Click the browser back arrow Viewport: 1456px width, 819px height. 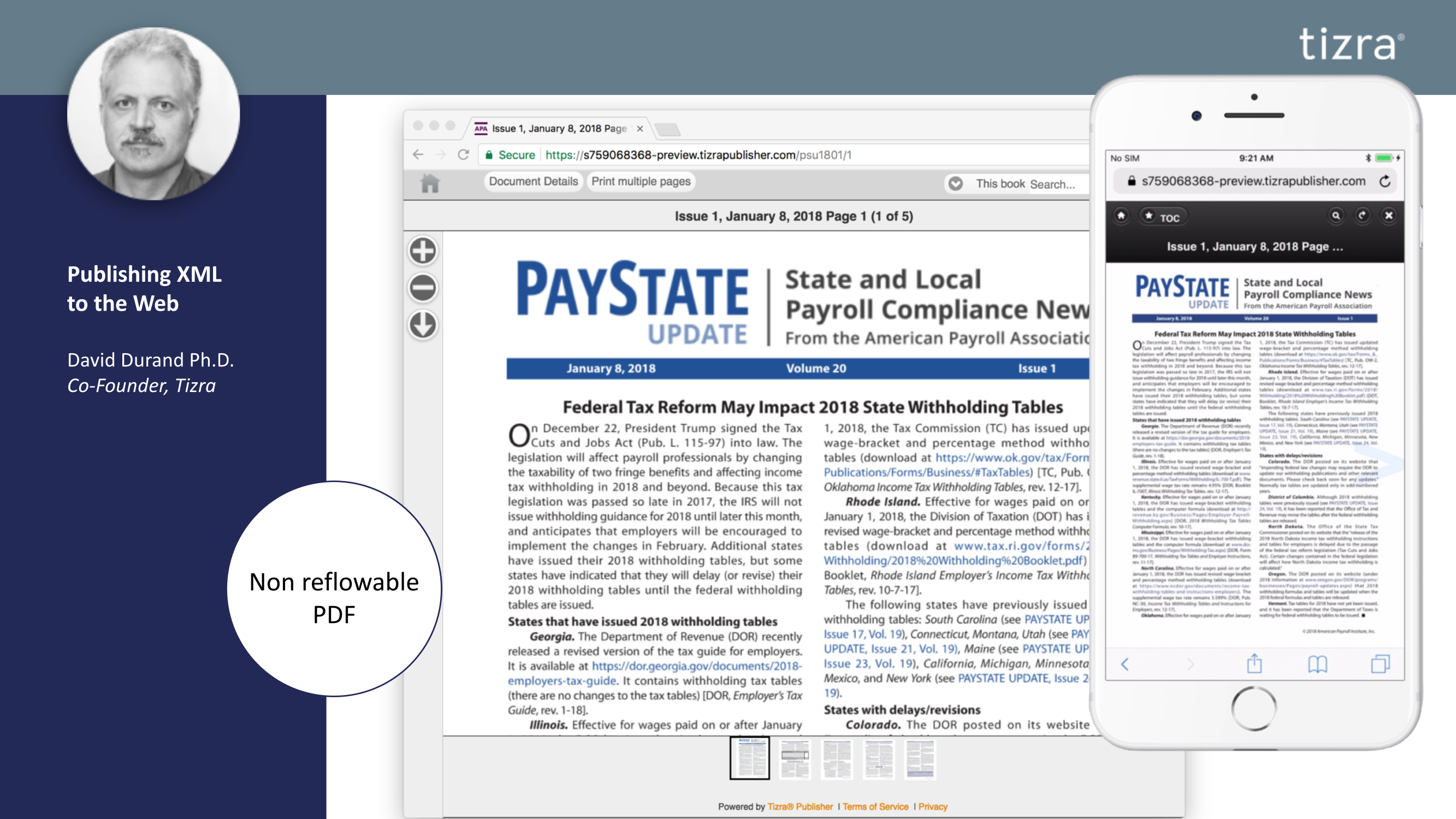coord(418,155)
